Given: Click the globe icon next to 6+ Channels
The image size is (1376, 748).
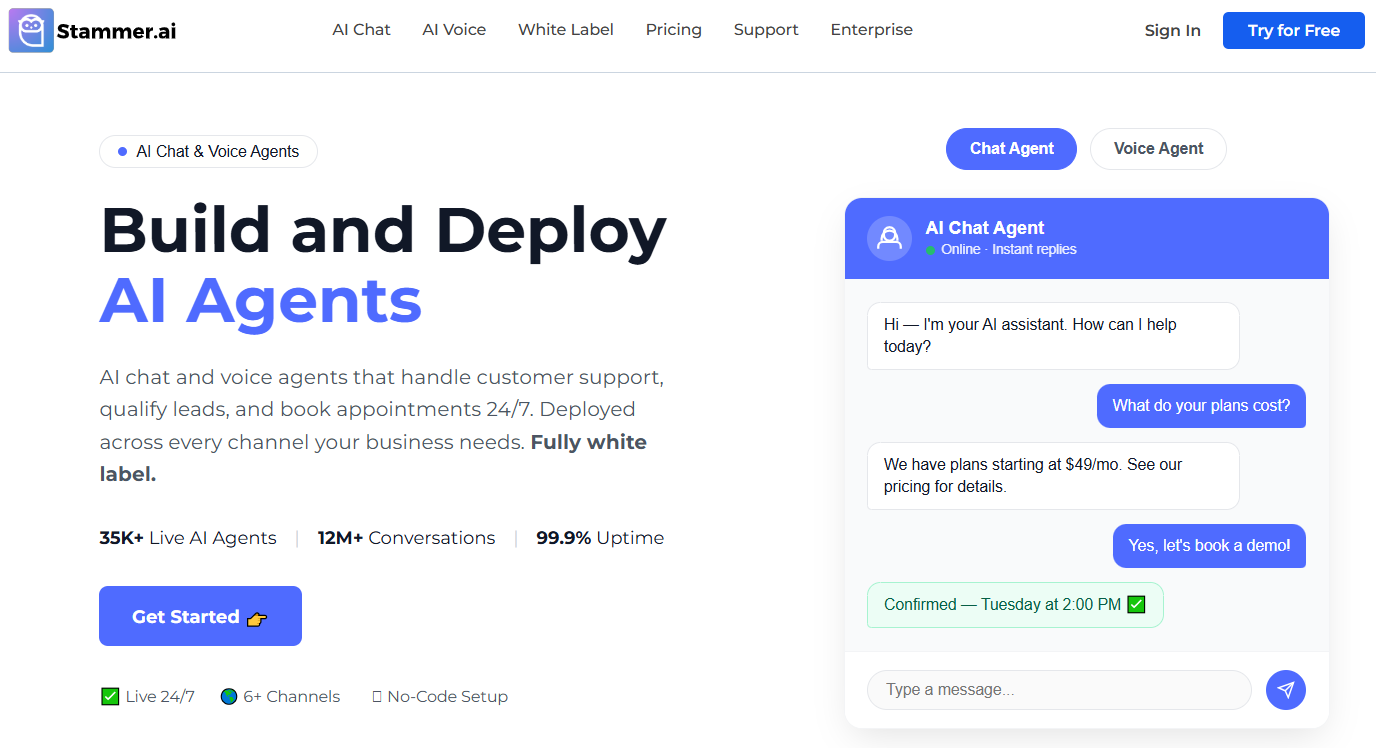Looking at the screenshot, I should (x=229, y=696).
